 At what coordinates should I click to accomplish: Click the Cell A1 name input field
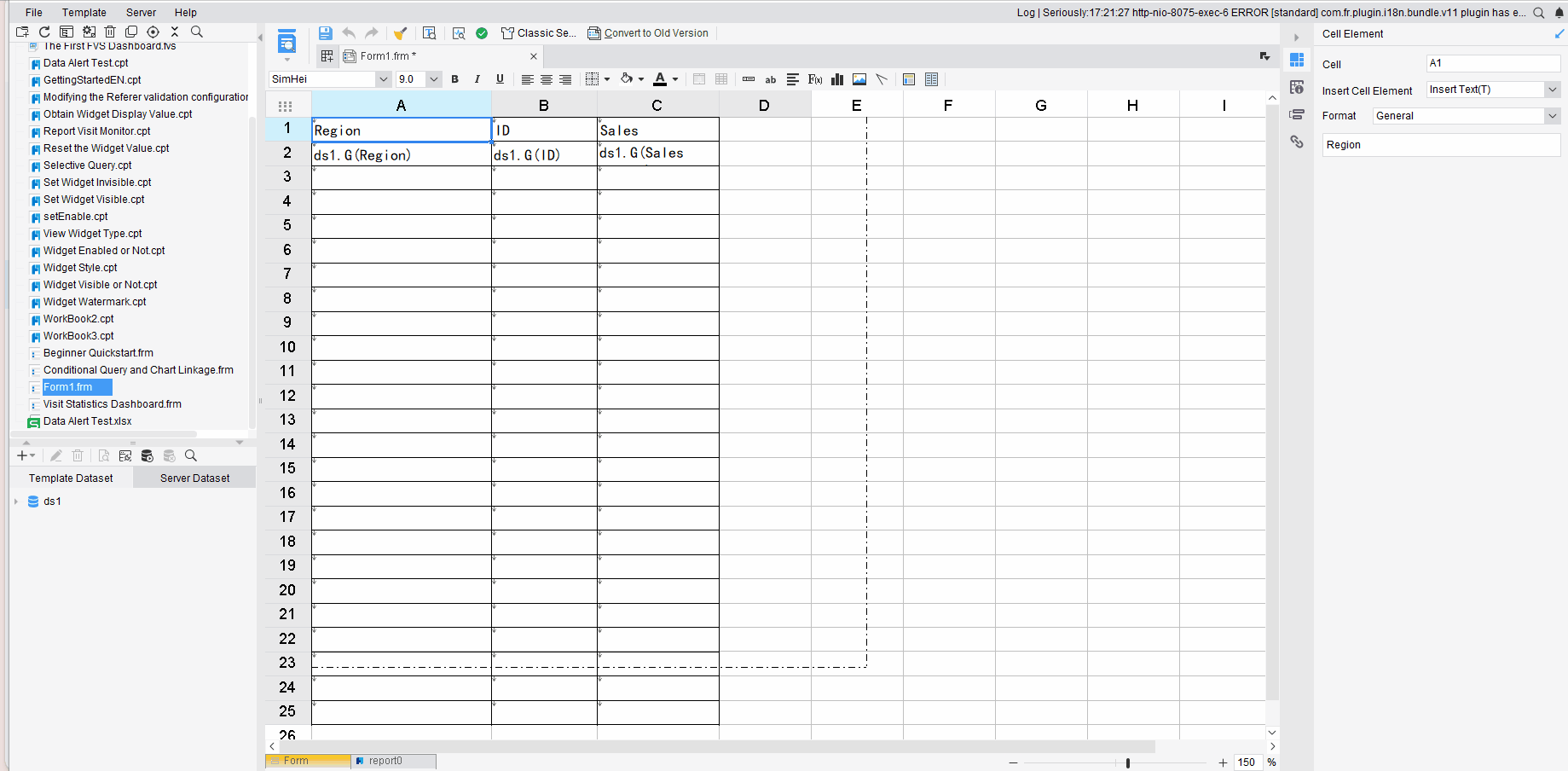click(x=1493, y=63)
